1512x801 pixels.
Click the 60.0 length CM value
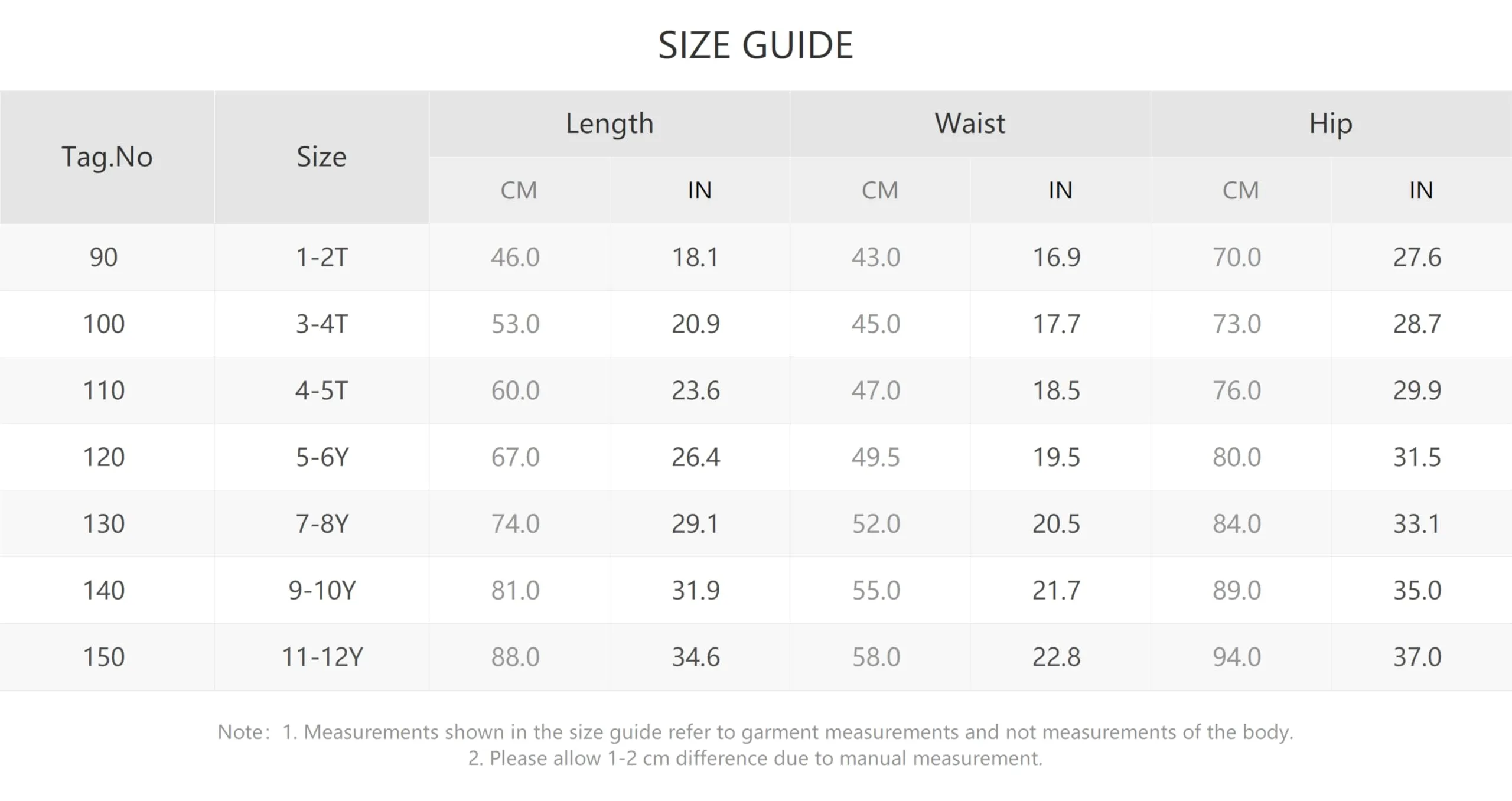515,390
